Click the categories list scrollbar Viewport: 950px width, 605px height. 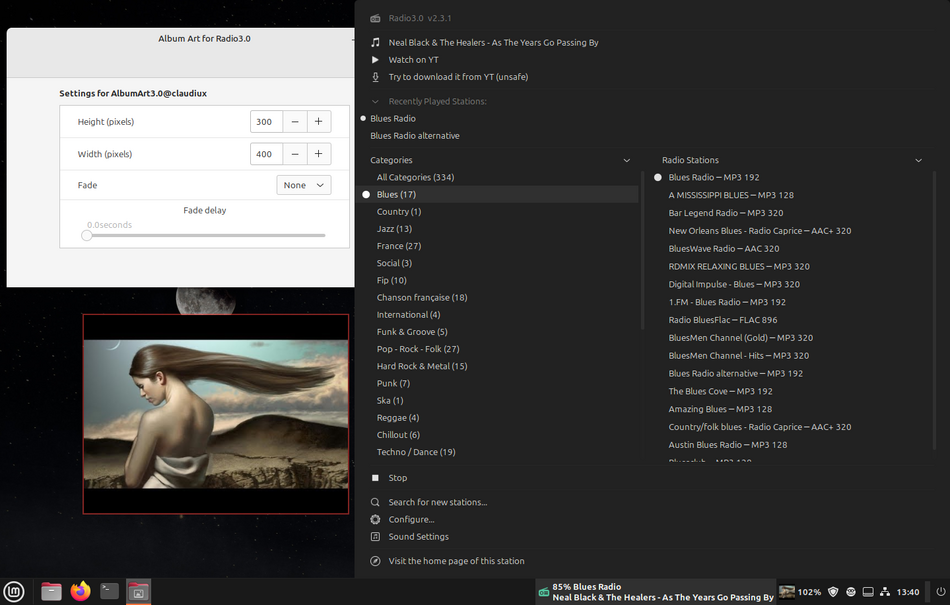[642, 250]
